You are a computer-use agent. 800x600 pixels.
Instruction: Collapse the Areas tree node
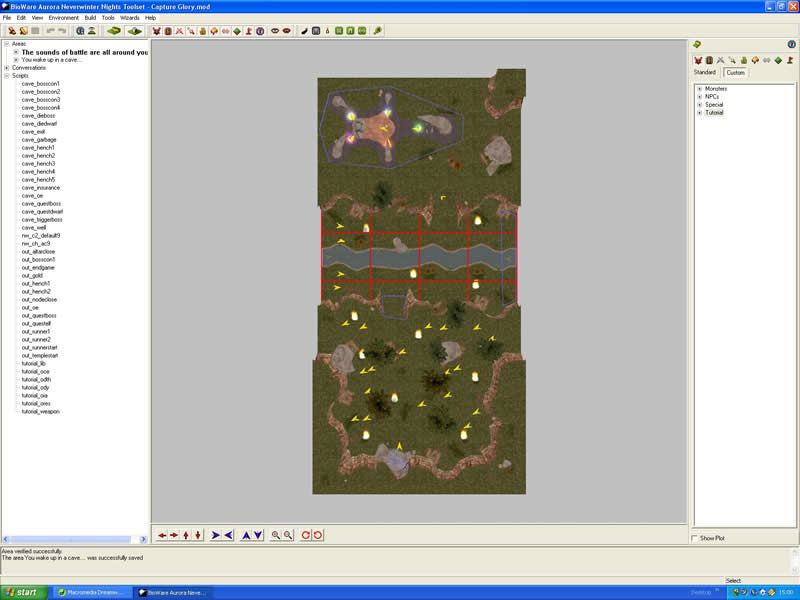tap(7, 44)
